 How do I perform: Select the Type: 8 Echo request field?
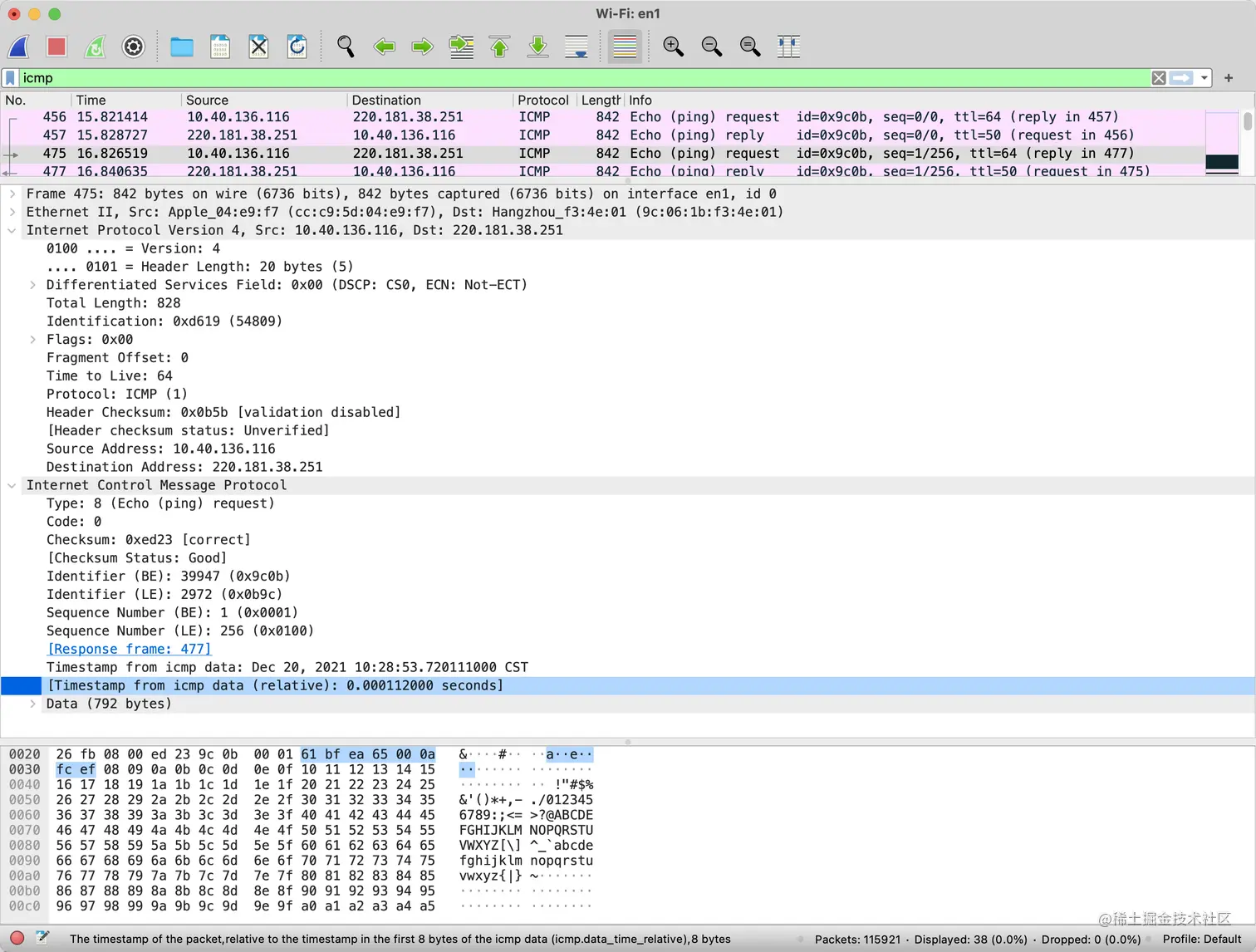[x=160, y=503]
